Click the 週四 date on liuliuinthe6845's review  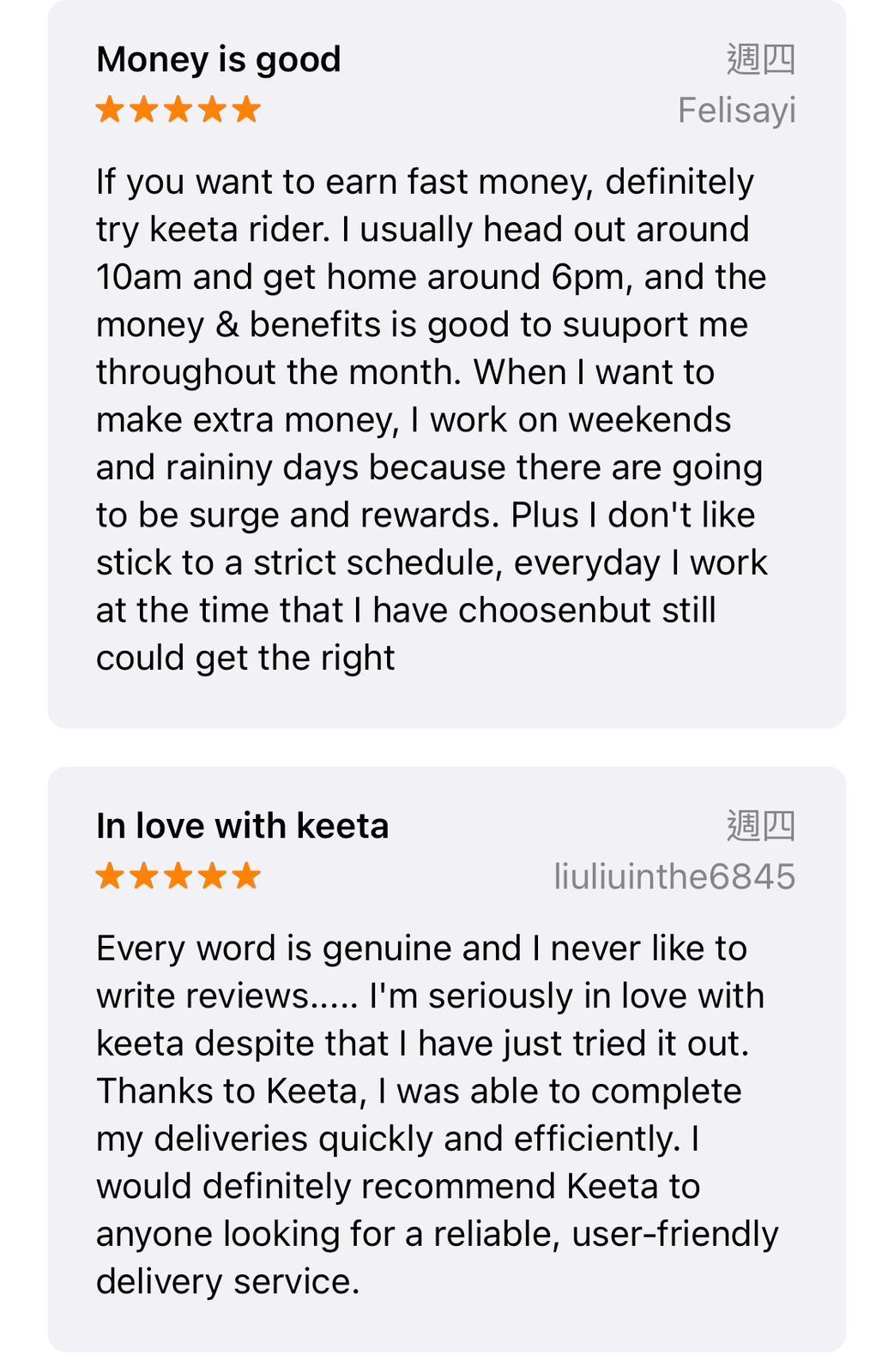pyautogui.click(x=761, y=827)
